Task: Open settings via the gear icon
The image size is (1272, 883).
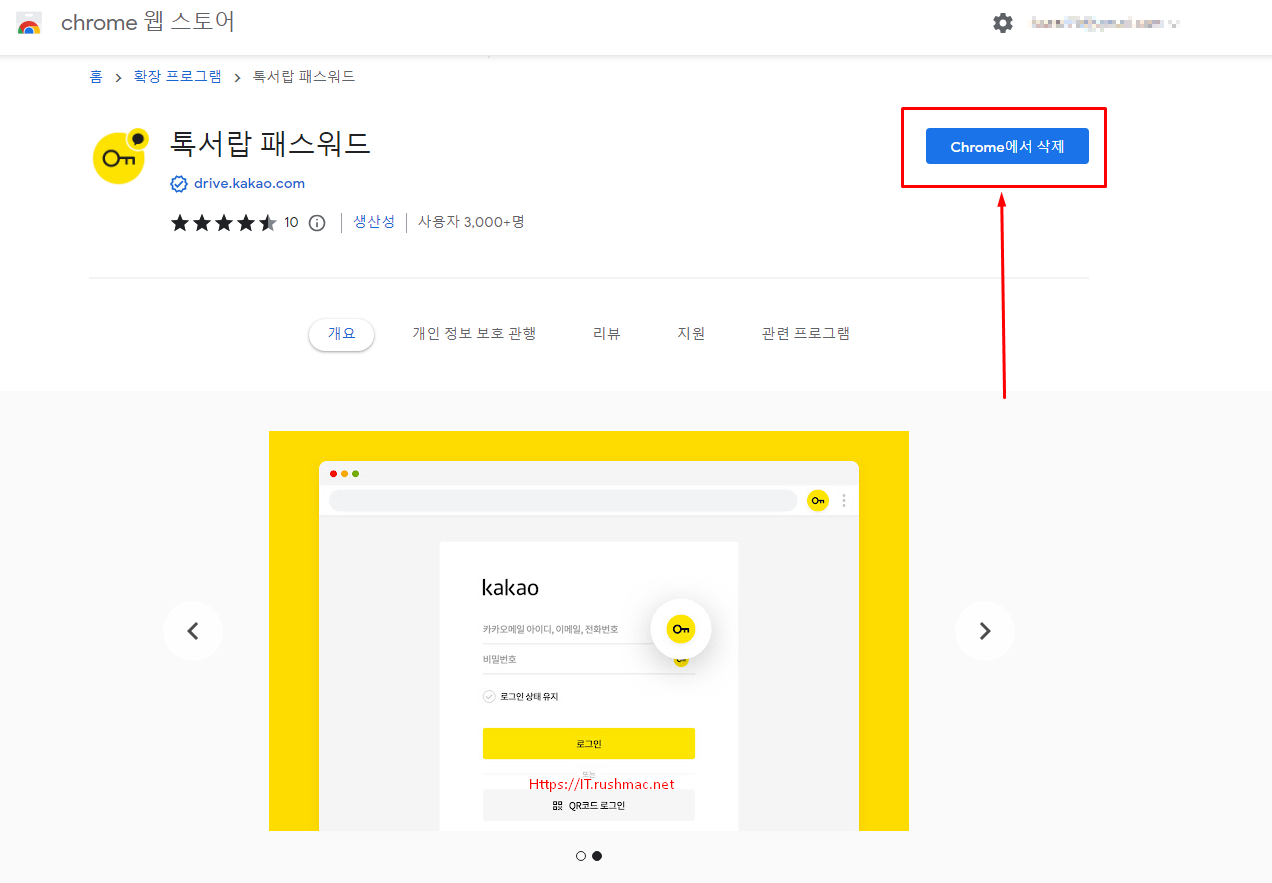Action: coord(1003,22)
